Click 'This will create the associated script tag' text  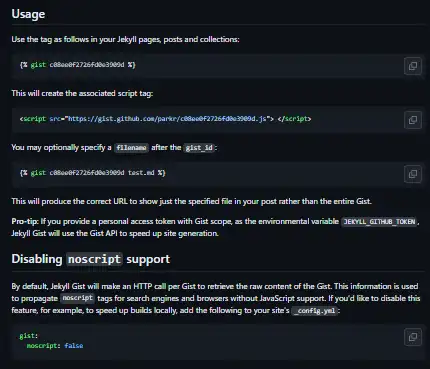(82, 93)
